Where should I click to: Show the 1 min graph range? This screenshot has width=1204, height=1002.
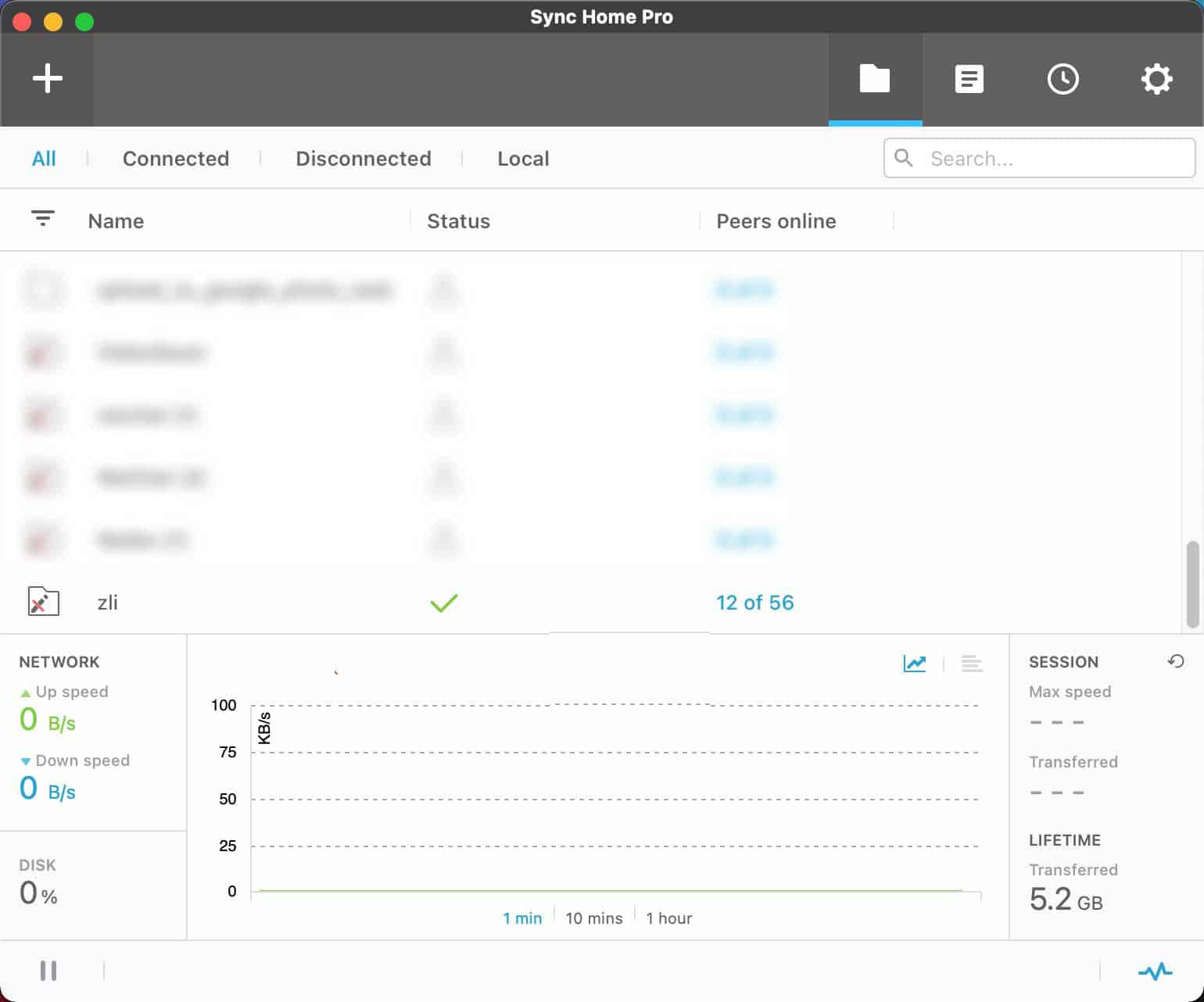click(522, 918)
